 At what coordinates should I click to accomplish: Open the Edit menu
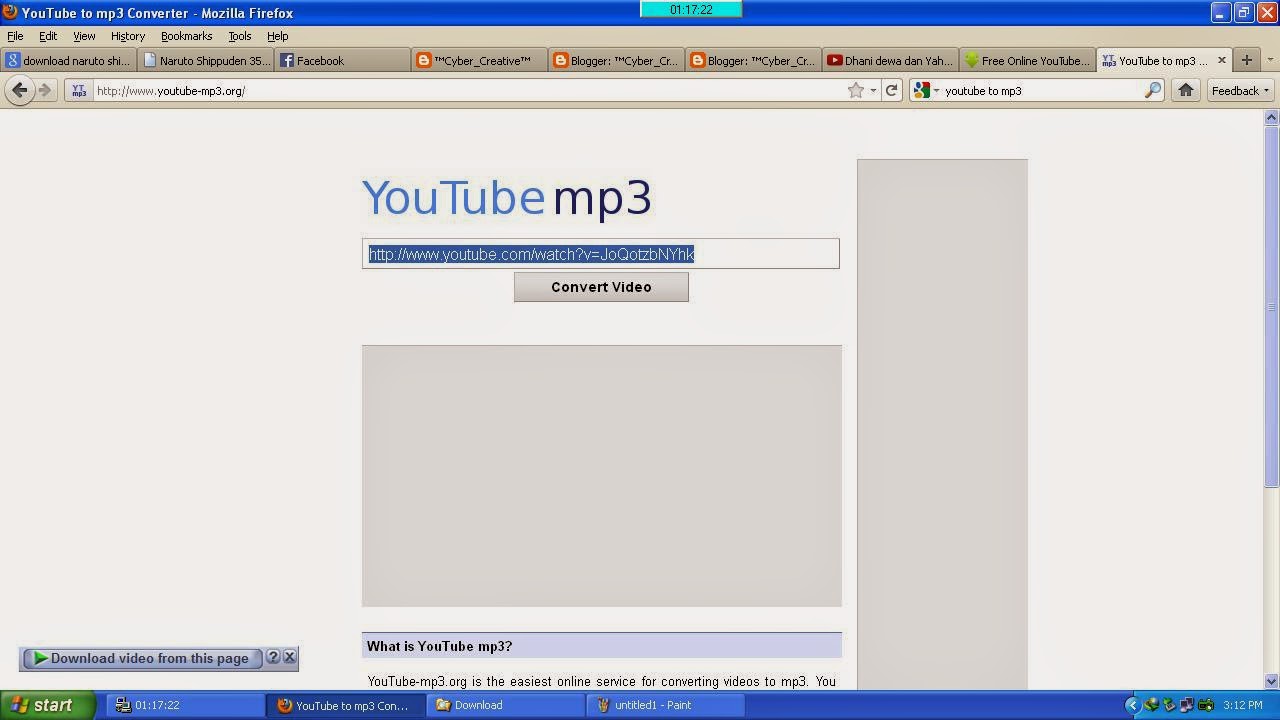coord(48,36)
